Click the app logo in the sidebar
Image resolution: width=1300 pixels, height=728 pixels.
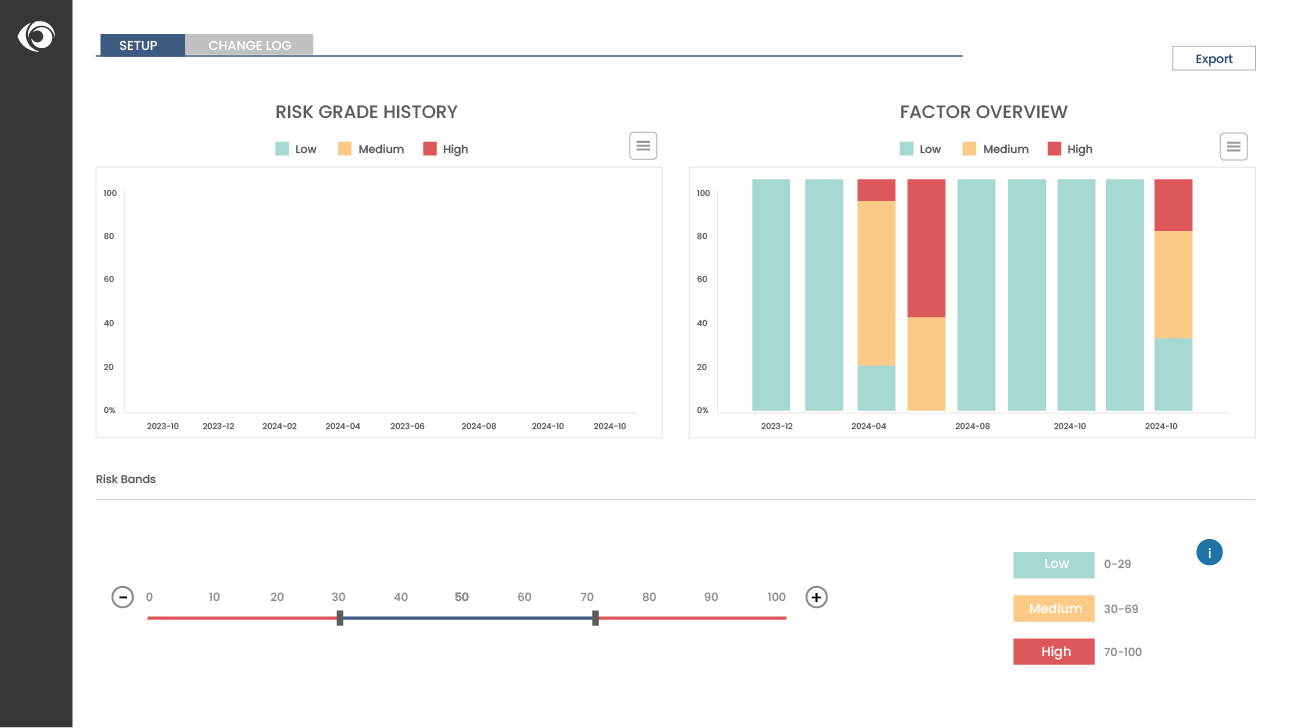36,36
